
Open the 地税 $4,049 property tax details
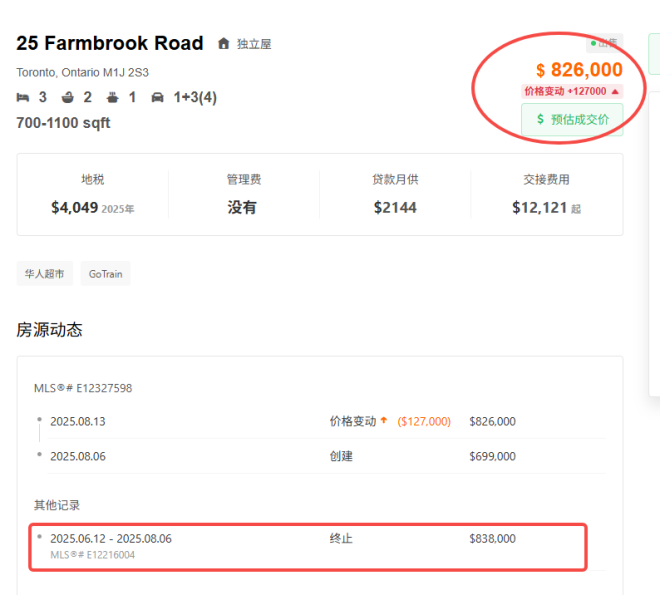point(92,195)
